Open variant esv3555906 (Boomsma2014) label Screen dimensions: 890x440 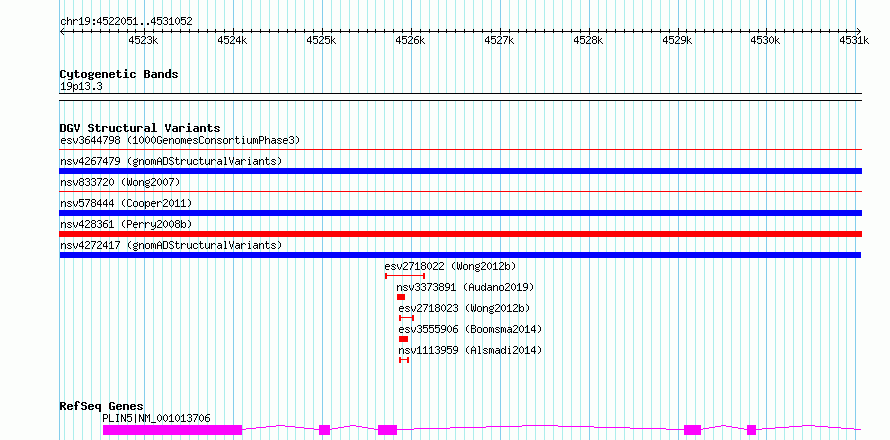pyautogui.click(x=470, y=329)
